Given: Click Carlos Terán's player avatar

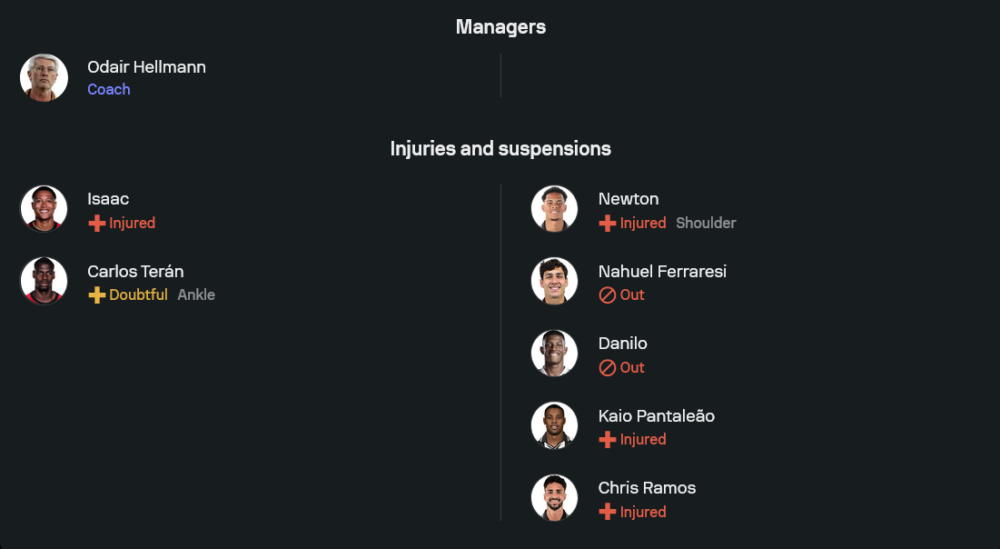Looking at the screenshot, I should click(x=44, y=281).
